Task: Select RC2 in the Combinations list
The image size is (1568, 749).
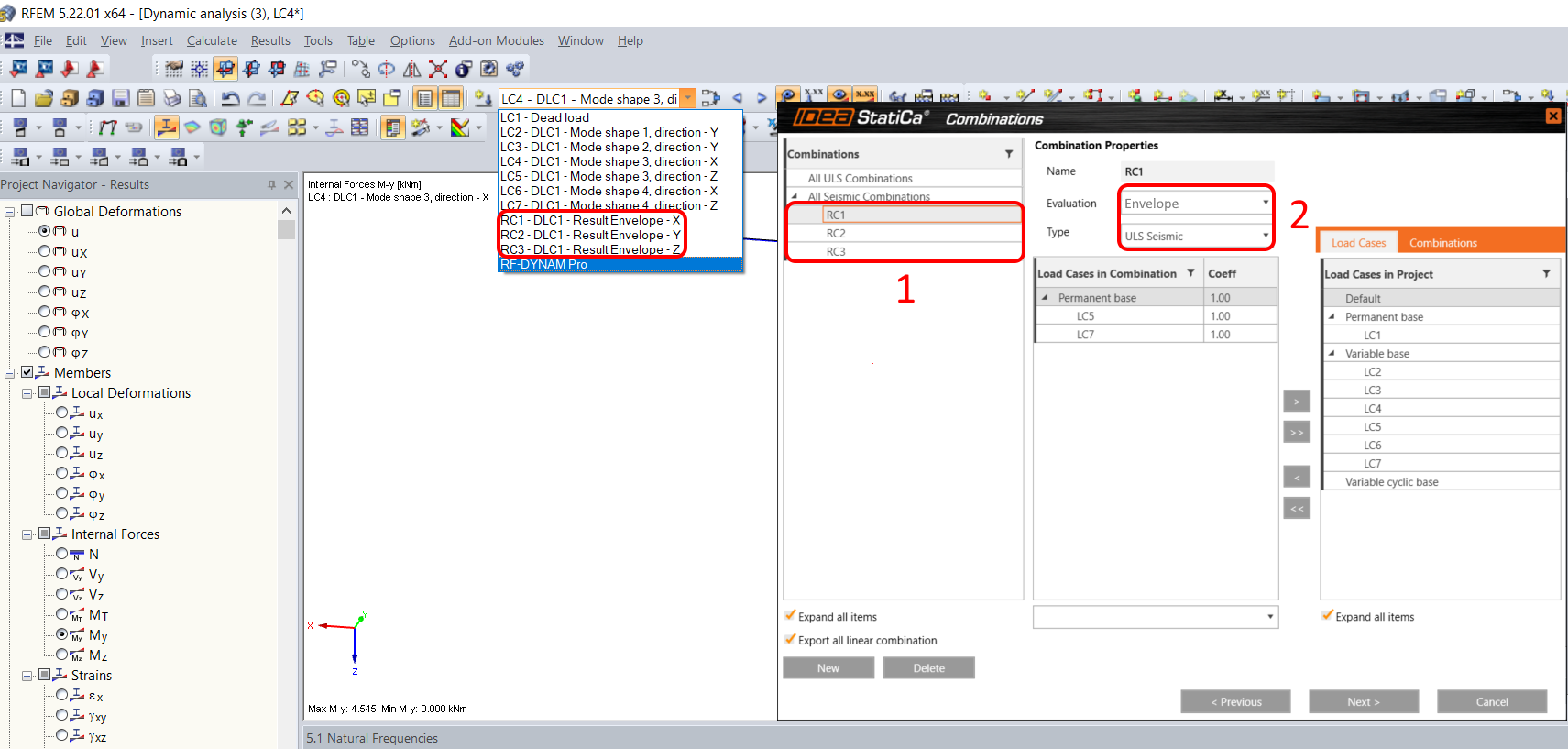Action: (x=904, y=233)
